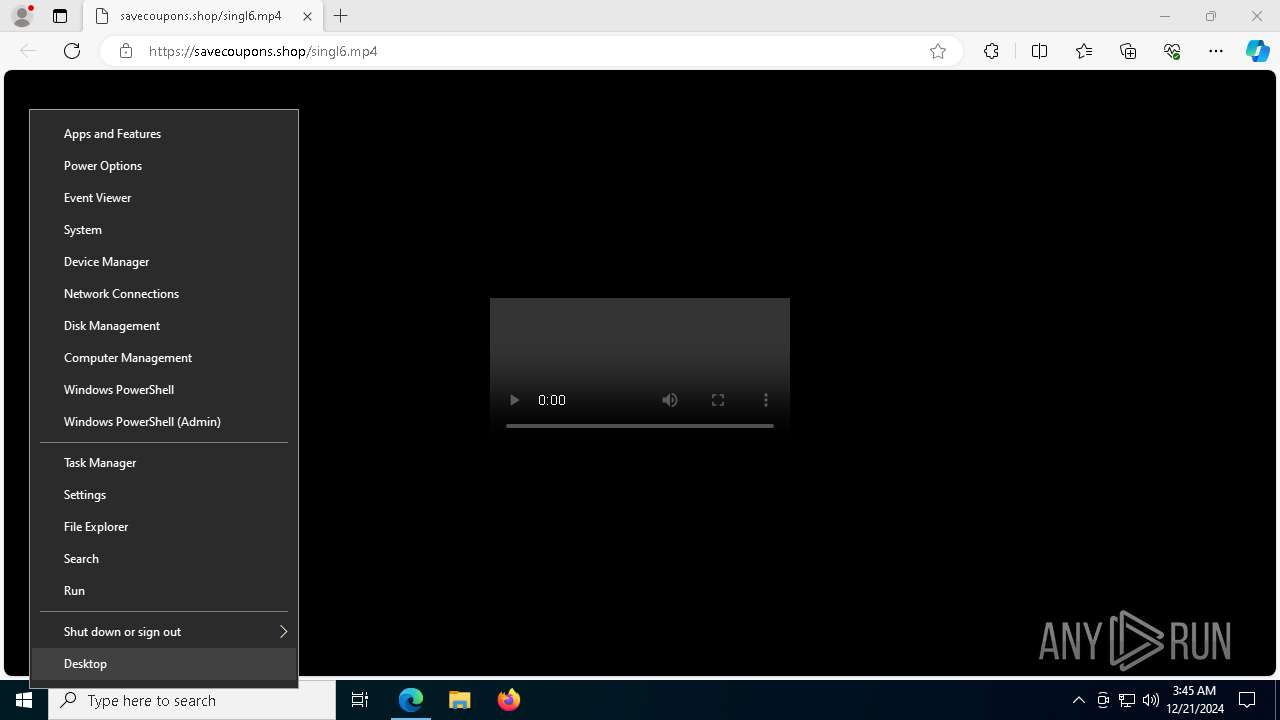The image size is (1280, 720).
Task: Open Run dialog entry
Action: pos(164,591)
